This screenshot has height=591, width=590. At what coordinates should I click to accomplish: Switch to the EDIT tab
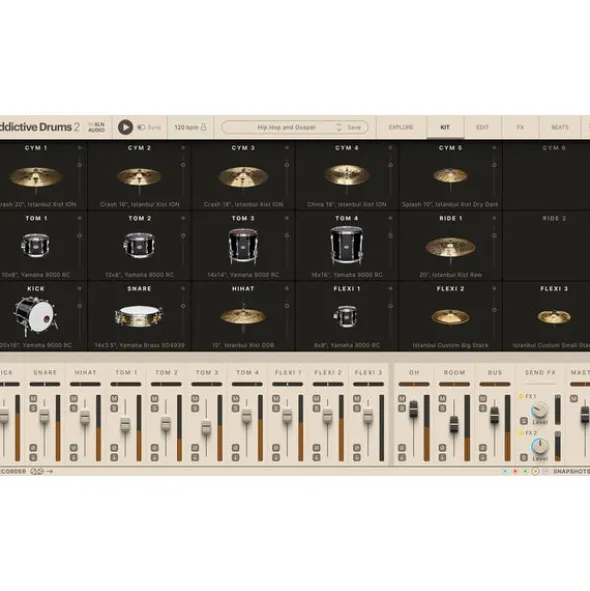click(x=482, y=127)
